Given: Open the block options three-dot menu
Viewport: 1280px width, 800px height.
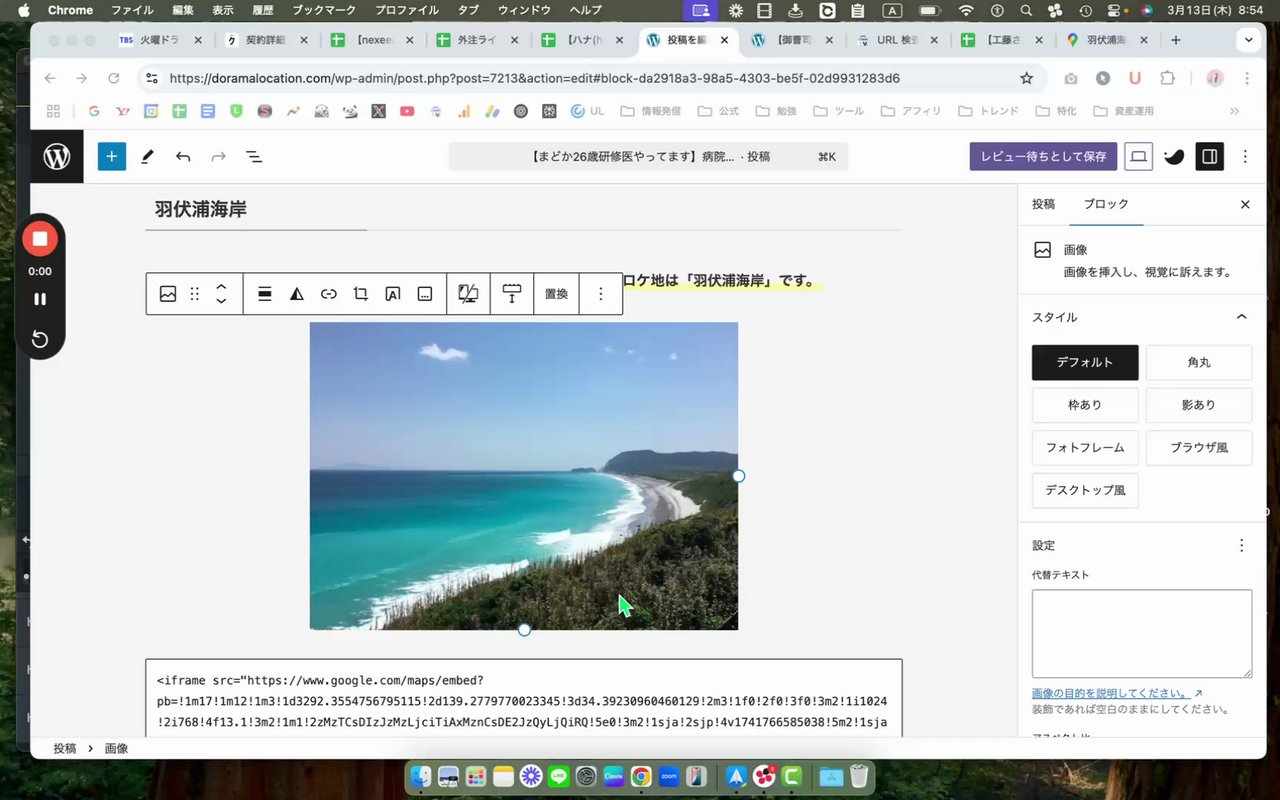Looking at the screenshot, I should click(601, 294).
